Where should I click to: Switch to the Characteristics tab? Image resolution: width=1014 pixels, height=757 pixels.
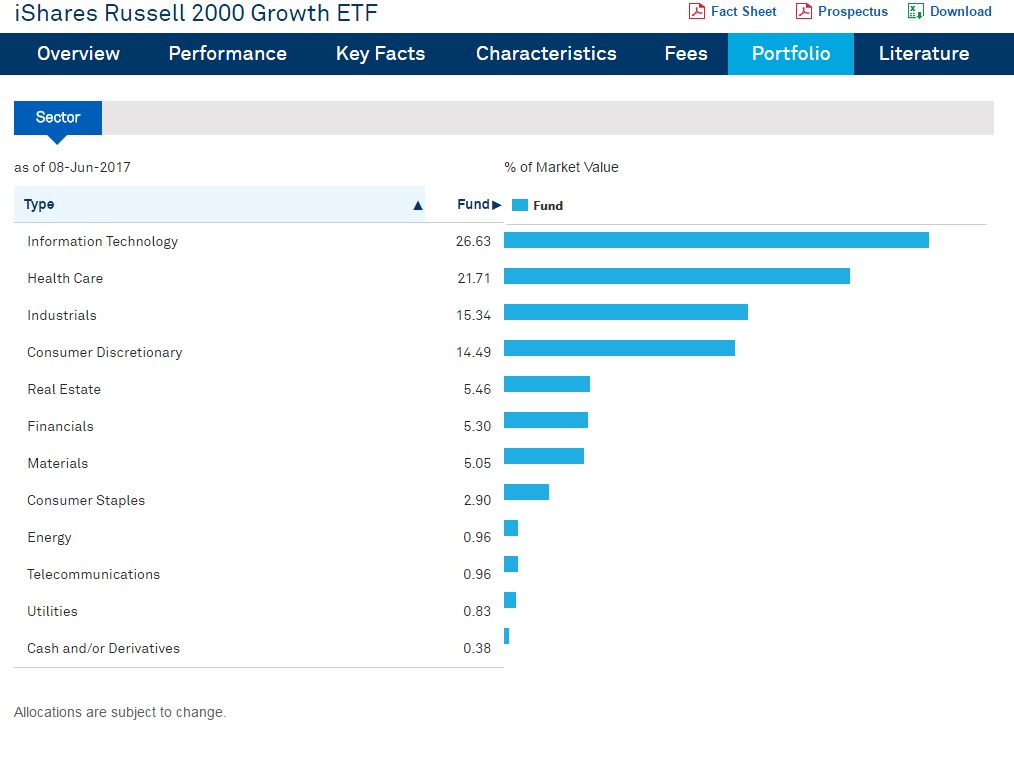(x=546, y=54)
